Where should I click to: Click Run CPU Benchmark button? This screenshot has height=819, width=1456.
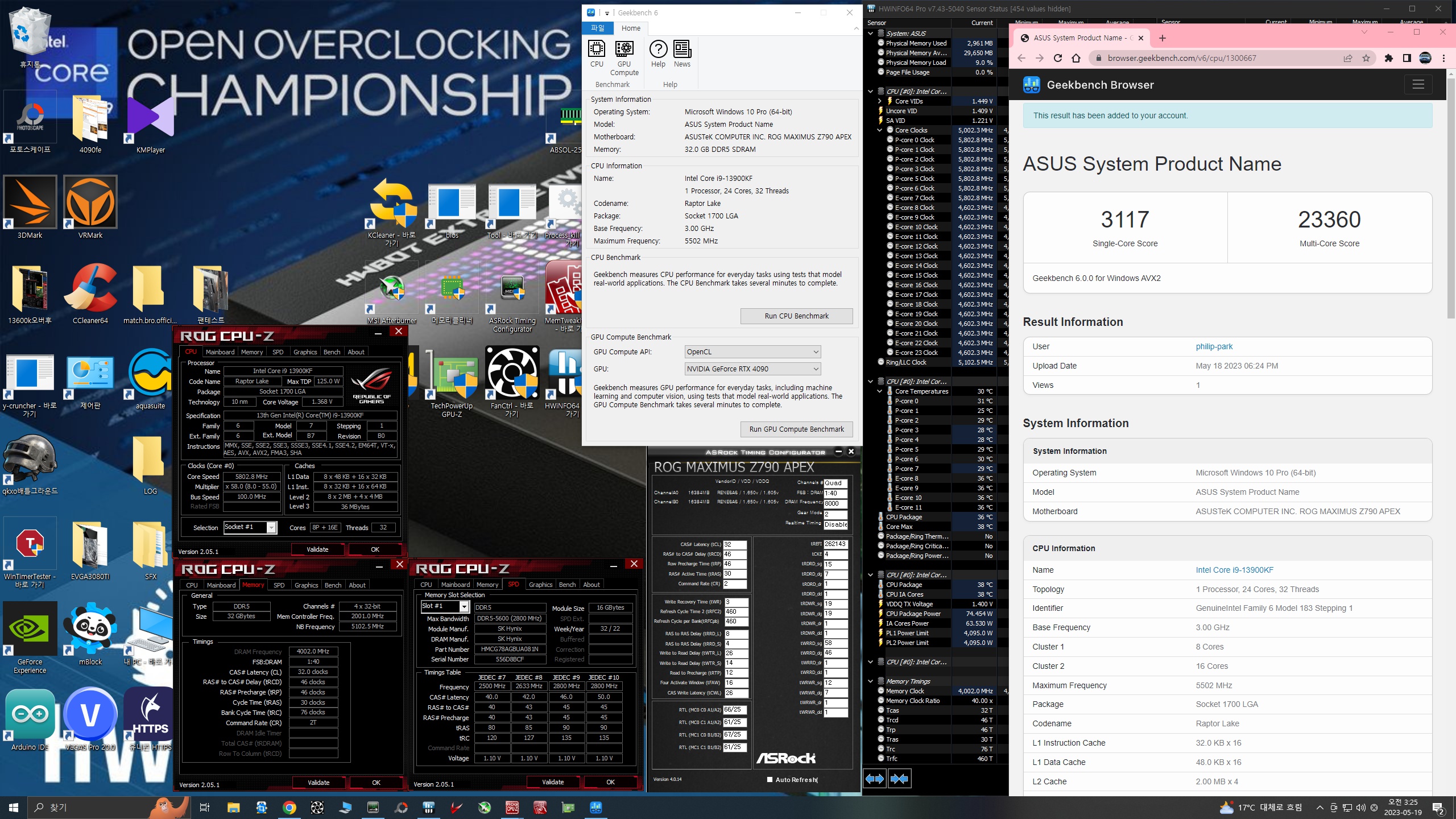click(796, 316)
